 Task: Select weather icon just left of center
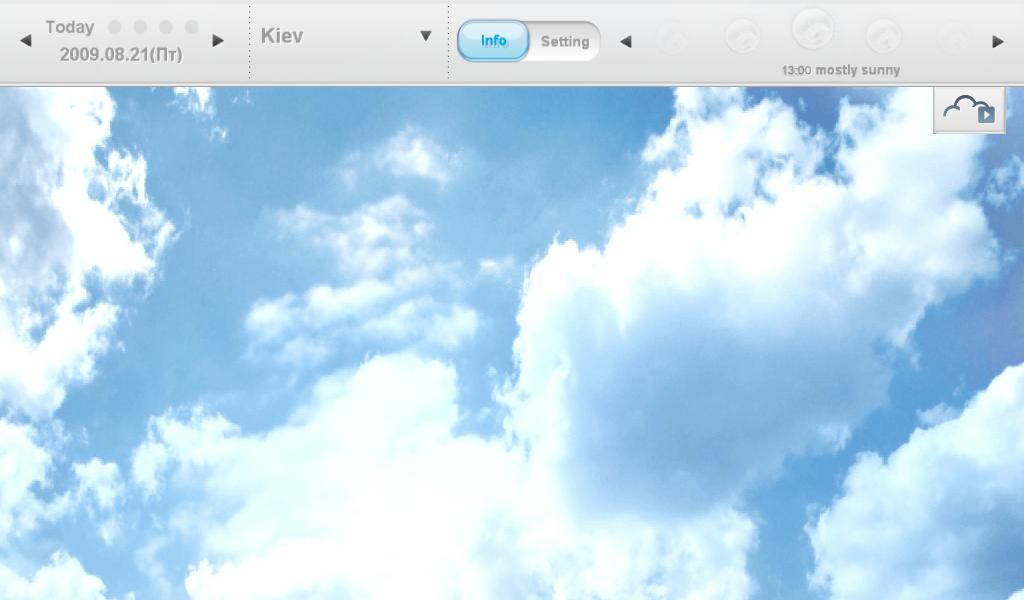tap(743, 36)
